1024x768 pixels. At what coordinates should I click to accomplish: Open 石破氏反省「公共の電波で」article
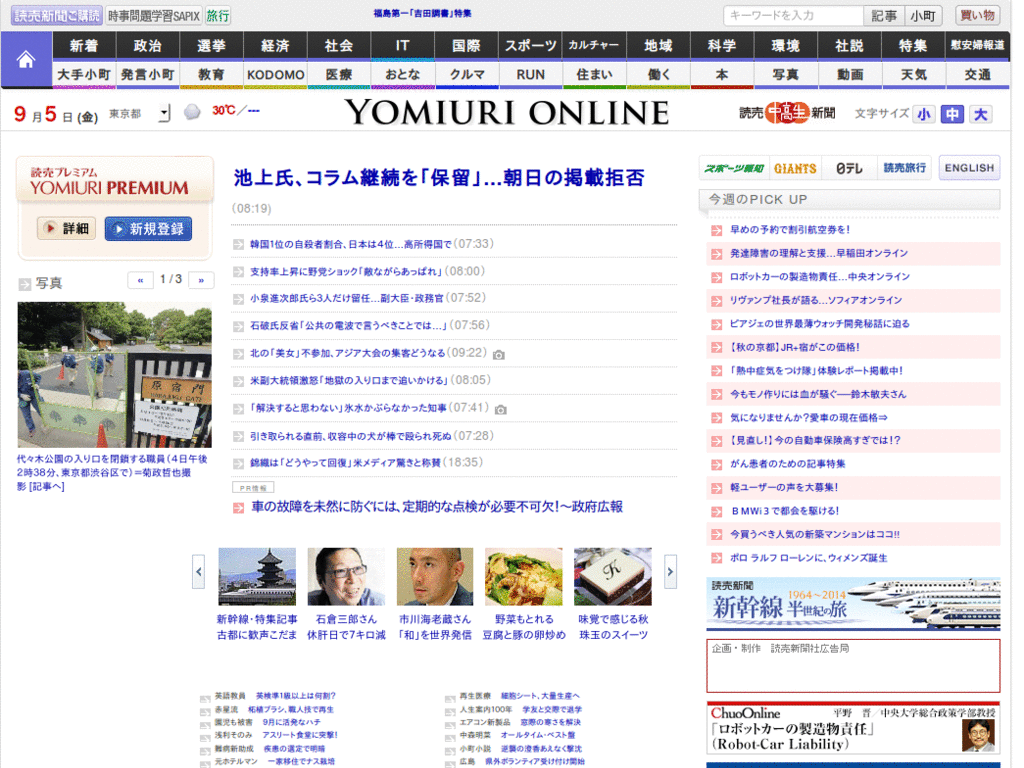[x=348, y=326]
